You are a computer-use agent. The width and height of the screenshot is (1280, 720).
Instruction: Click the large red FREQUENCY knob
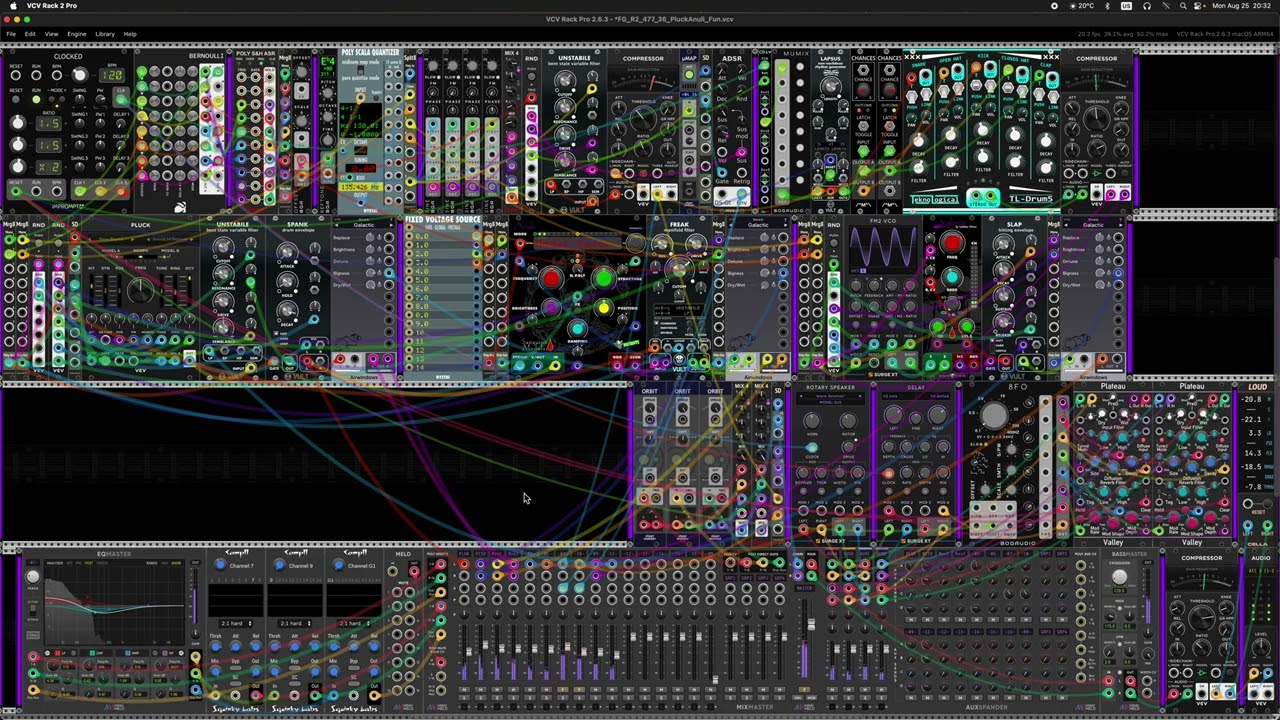(x=551, y=279)
